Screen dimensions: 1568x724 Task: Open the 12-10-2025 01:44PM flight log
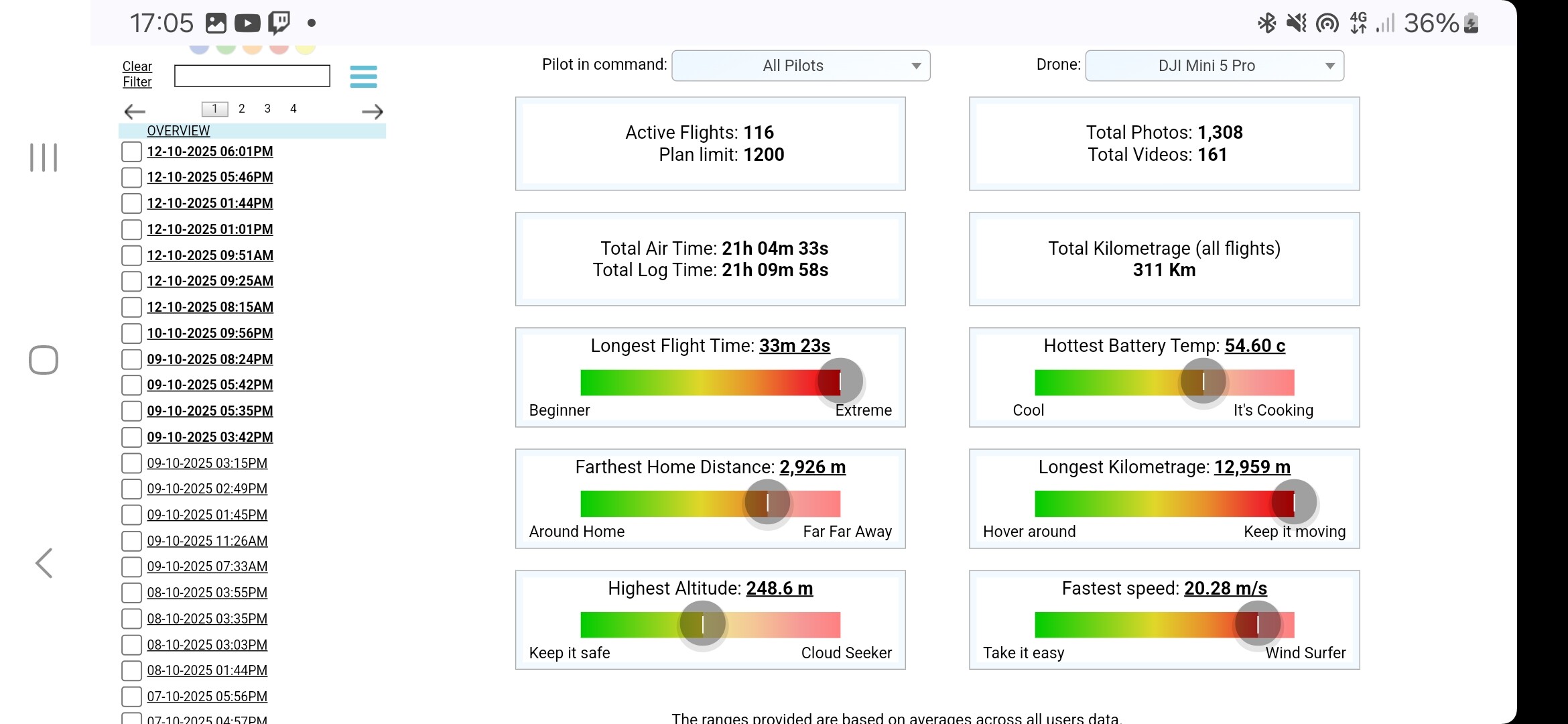click(x=210, y=203)
